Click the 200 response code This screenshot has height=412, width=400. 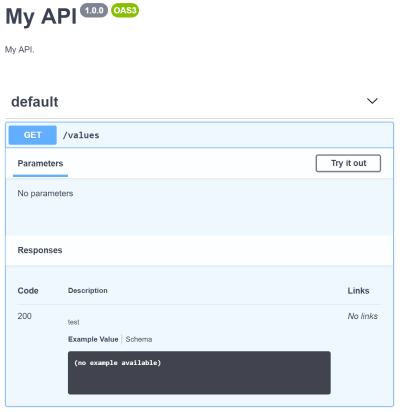coord(24,316)
